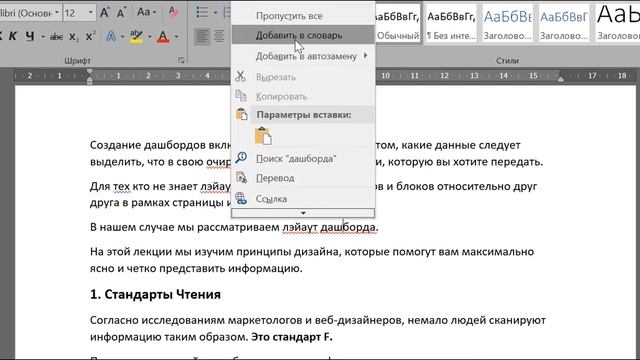This screenshot has height=360, width=640.
Task: Apply text effects and typography
Action: click(x=111, y=37)
